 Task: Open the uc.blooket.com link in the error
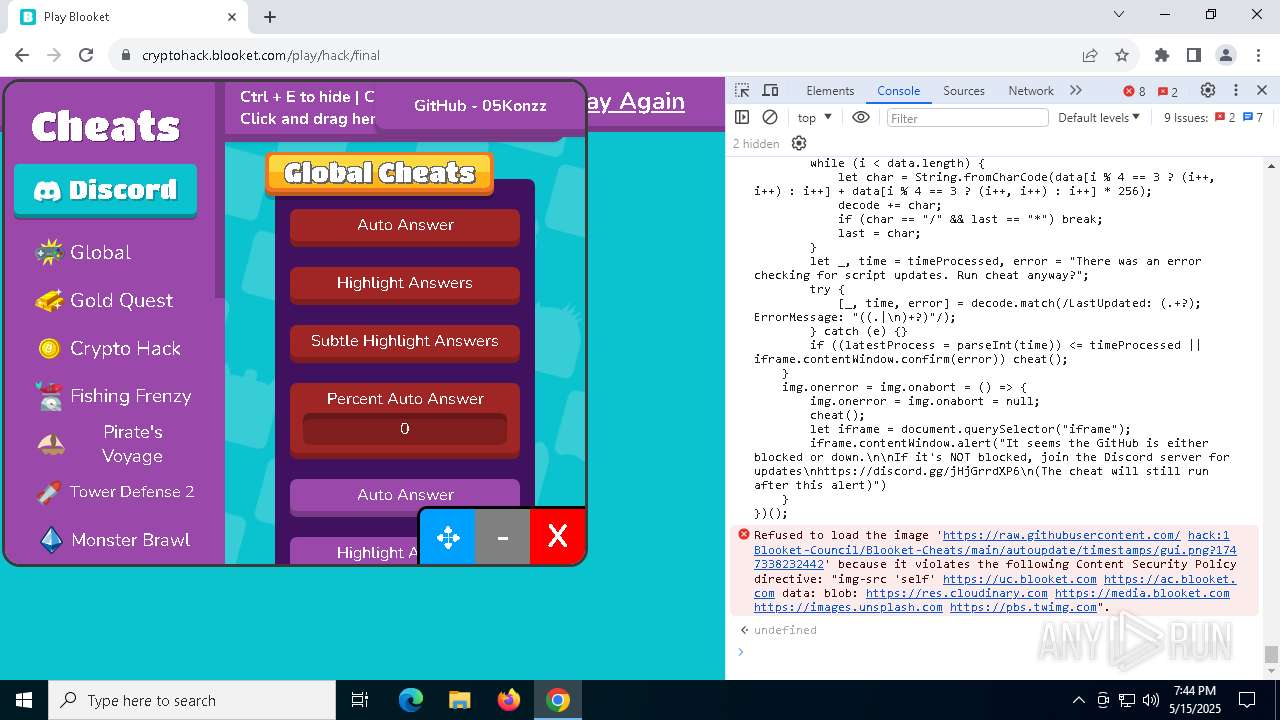[1020, 579]
